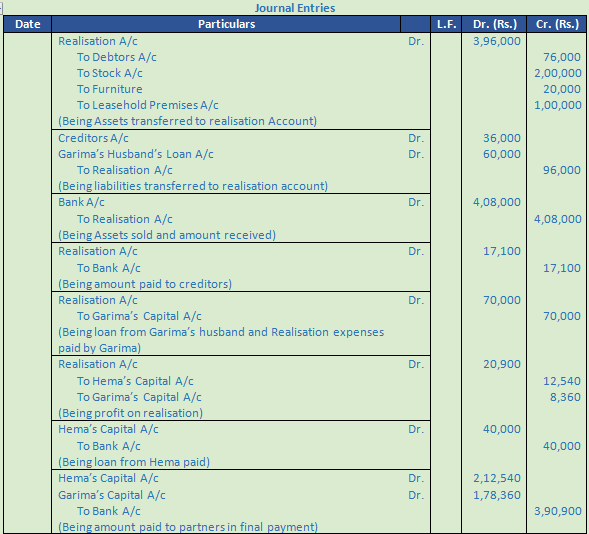The height and width of the screenshot is (534, 589).
Task: Select Garima's Capital A/c debit entry
Action: point(112,495)
